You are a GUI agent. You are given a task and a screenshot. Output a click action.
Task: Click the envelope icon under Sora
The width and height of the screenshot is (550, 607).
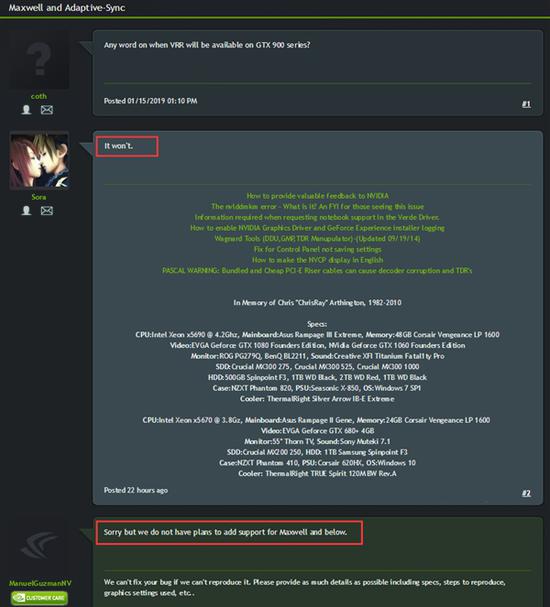point(47,211)
